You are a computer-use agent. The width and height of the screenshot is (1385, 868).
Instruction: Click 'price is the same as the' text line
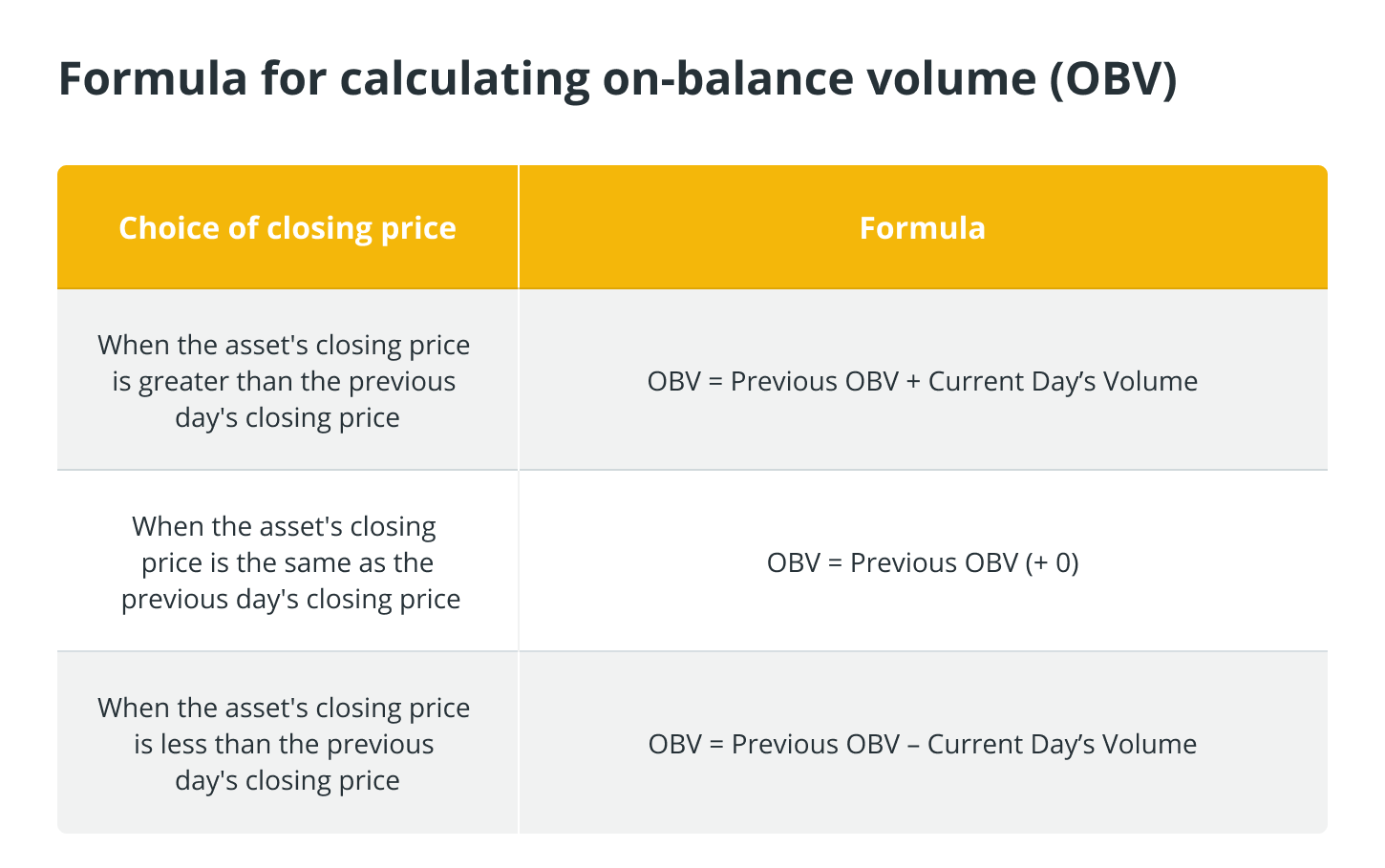click(x=288, y=562)
